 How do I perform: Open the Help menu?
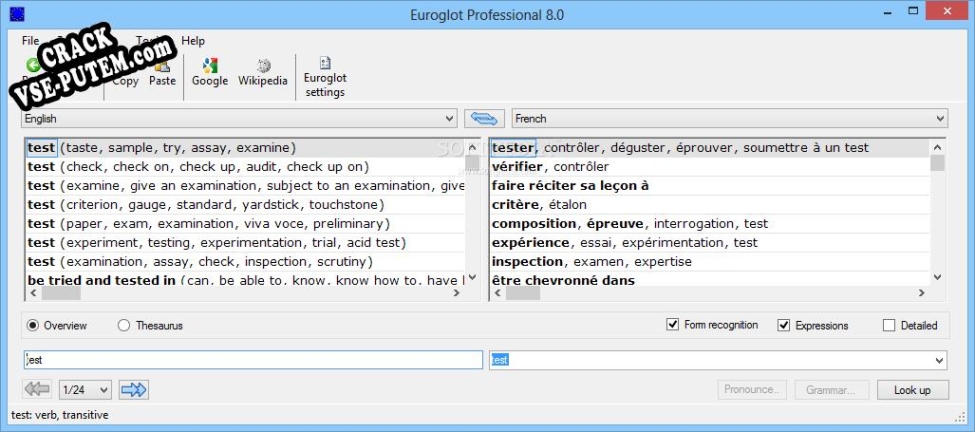click(193, 41)
